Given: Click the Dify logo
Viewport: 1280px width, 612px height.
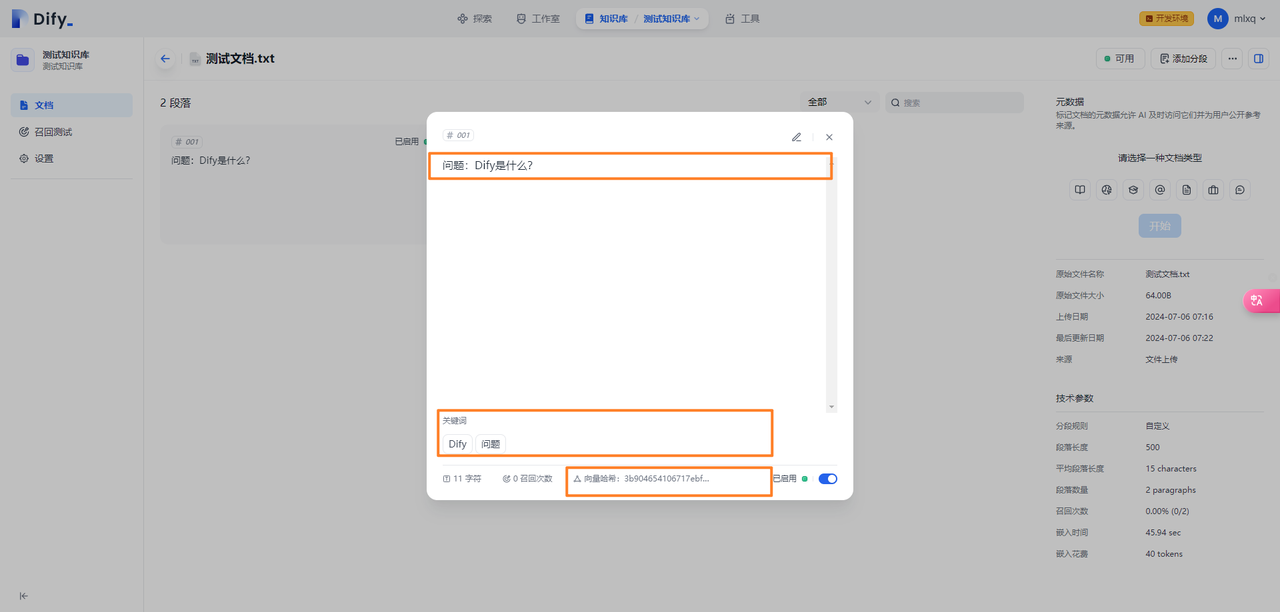Looking at the screenshot, I should click(41, 18).
